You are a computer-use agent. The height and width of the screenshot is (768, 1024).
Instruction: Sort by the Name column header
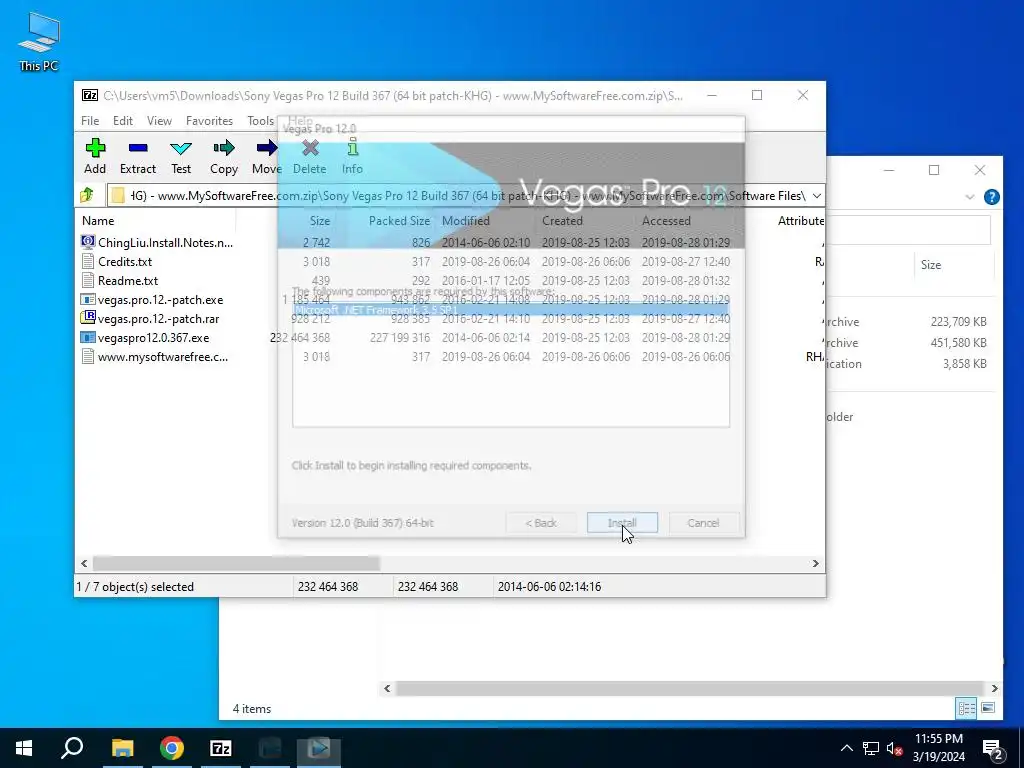tap(98, 221)
